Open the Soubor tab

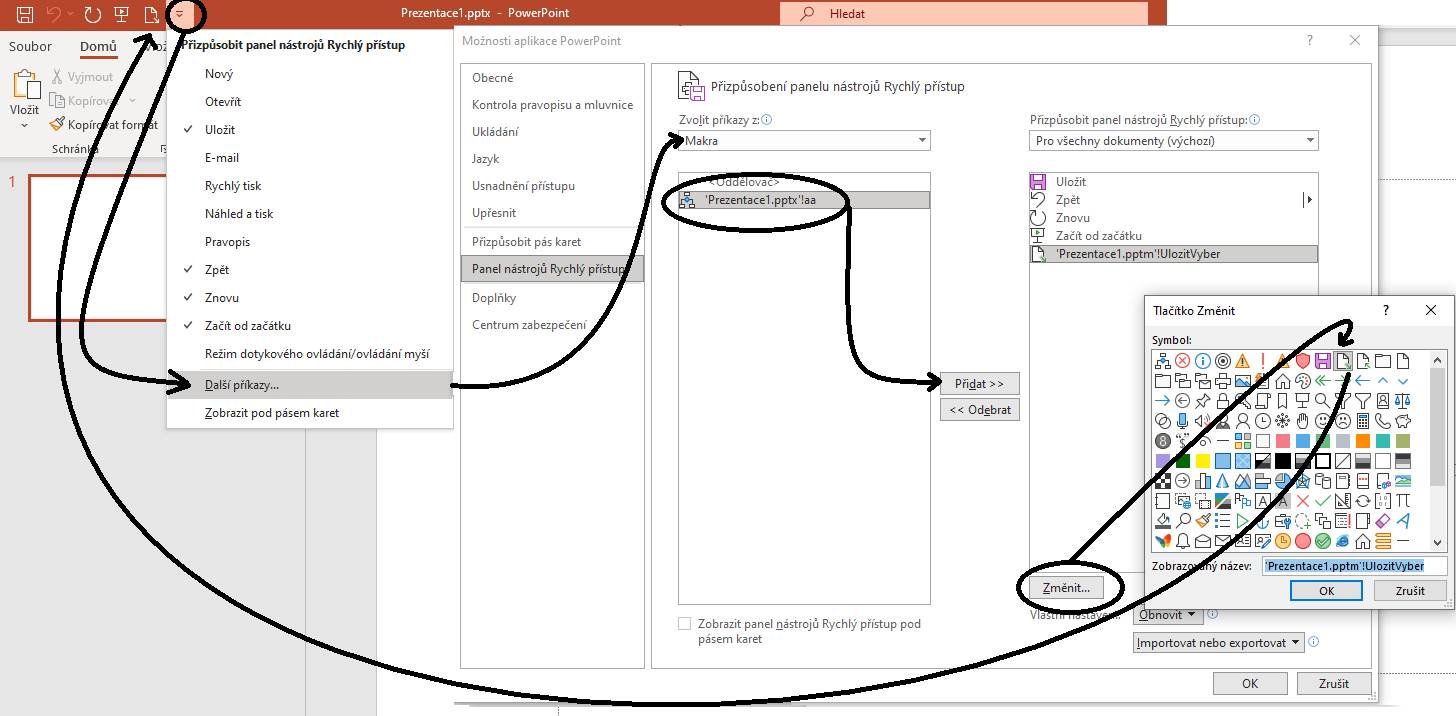(31, 46)
